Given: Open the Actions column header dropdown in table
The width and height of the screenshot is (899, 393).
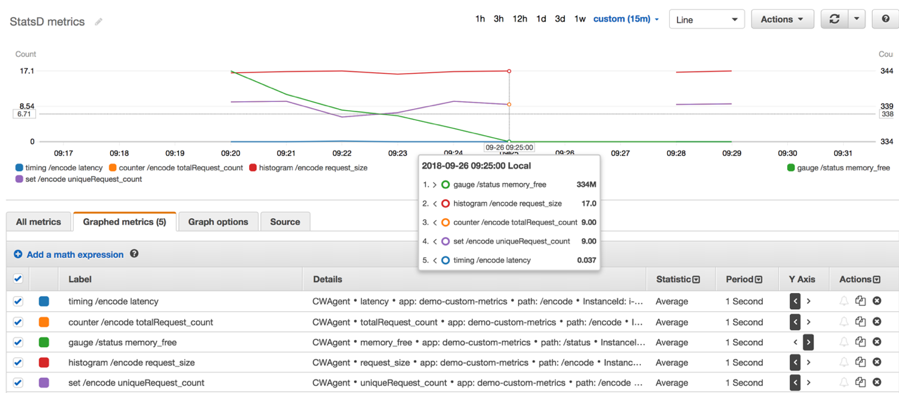Looking at the screenshot, I should click(x=877, y=279).
